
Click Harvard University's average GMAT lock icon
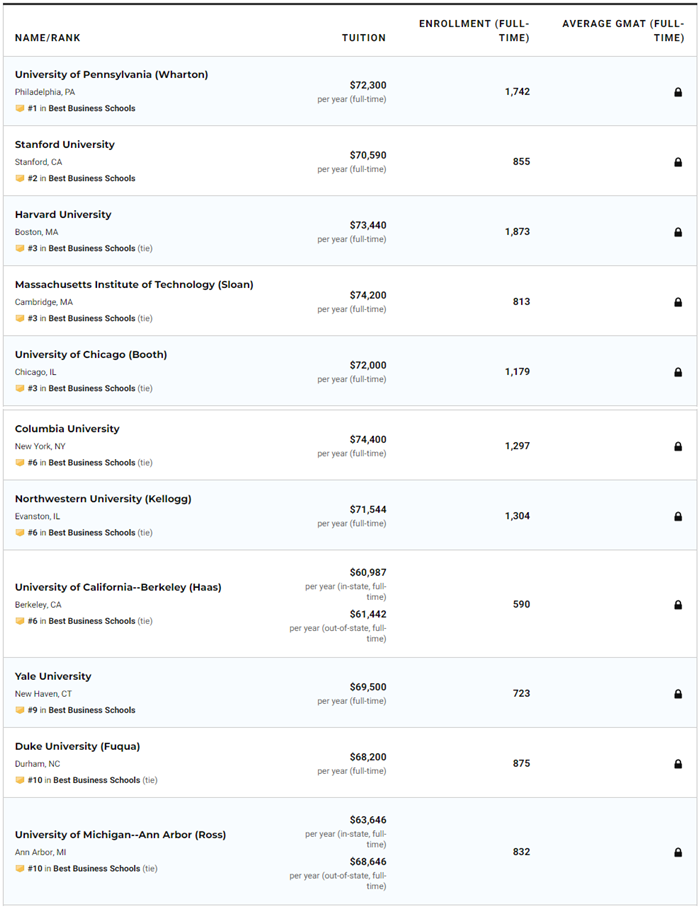[678, 232]
